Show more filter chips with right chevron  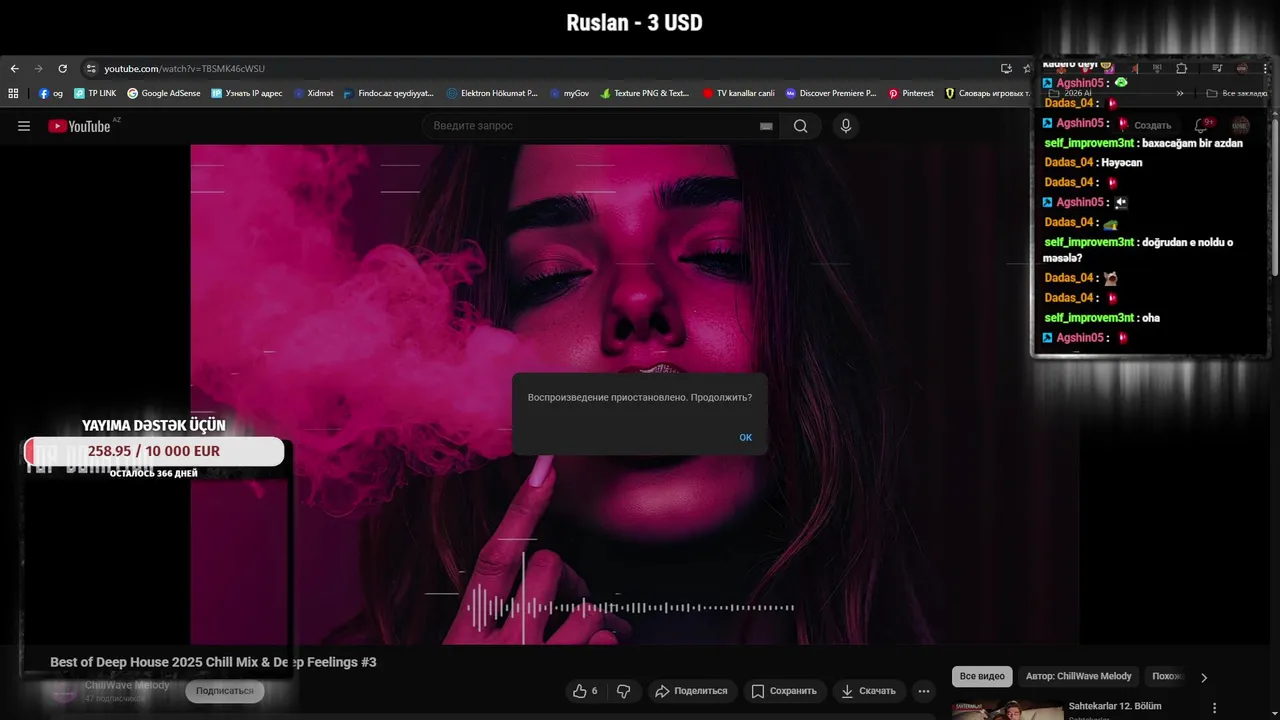(1203, 677)
